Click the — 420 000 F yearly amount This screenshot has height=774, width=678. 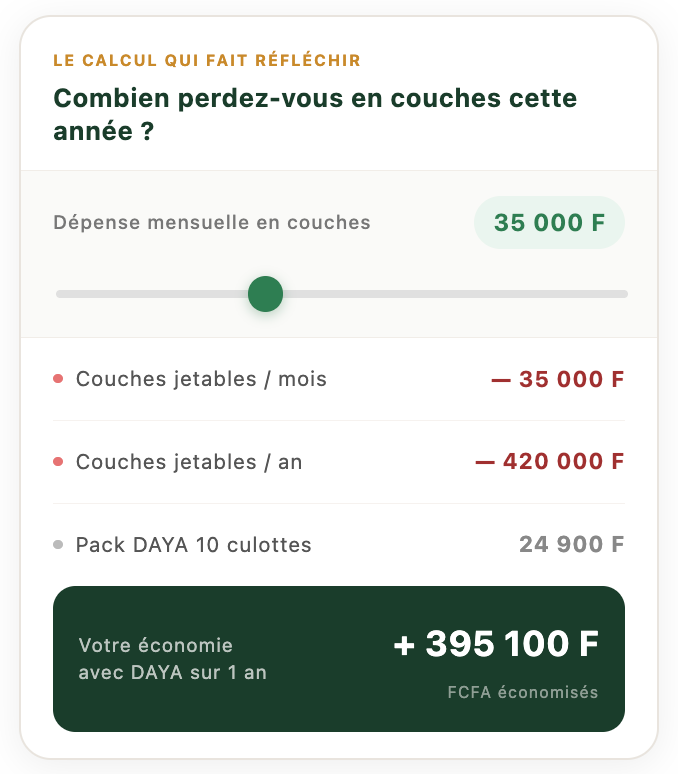pyautogui.click(x=549, y=462)
